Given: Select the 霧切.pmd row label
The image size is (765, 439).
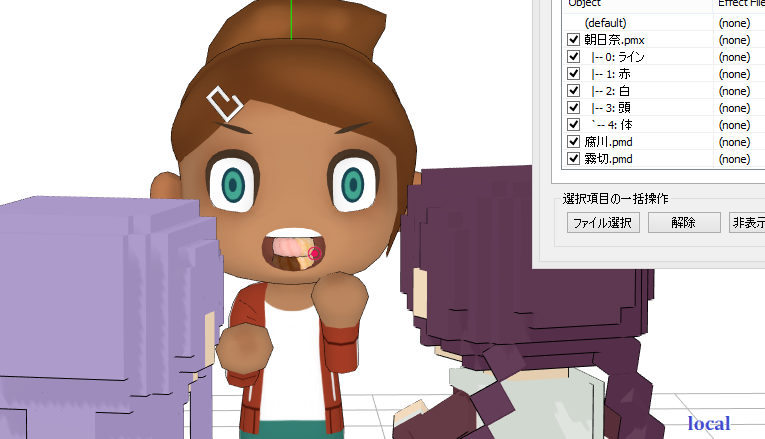Looking at the screenshot, I should 608,159.
